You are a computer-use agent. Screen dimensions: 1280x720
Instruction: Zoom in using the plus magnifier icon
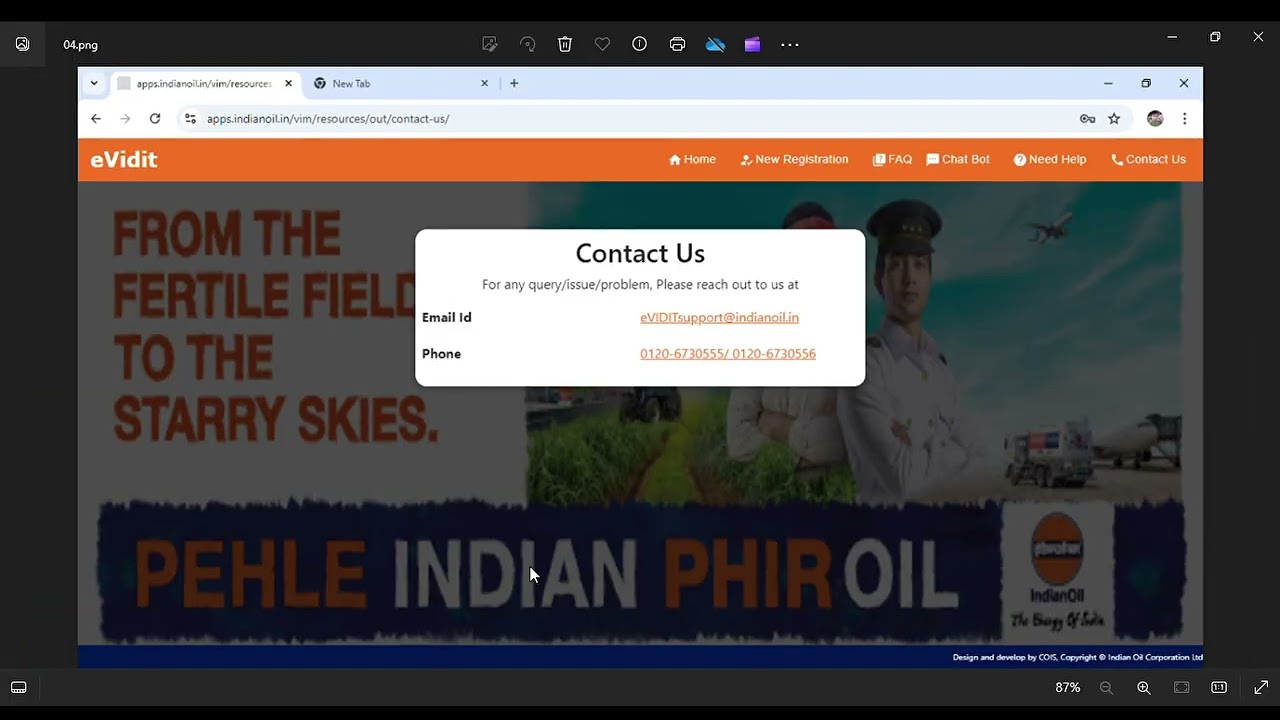pos(1144,687)
